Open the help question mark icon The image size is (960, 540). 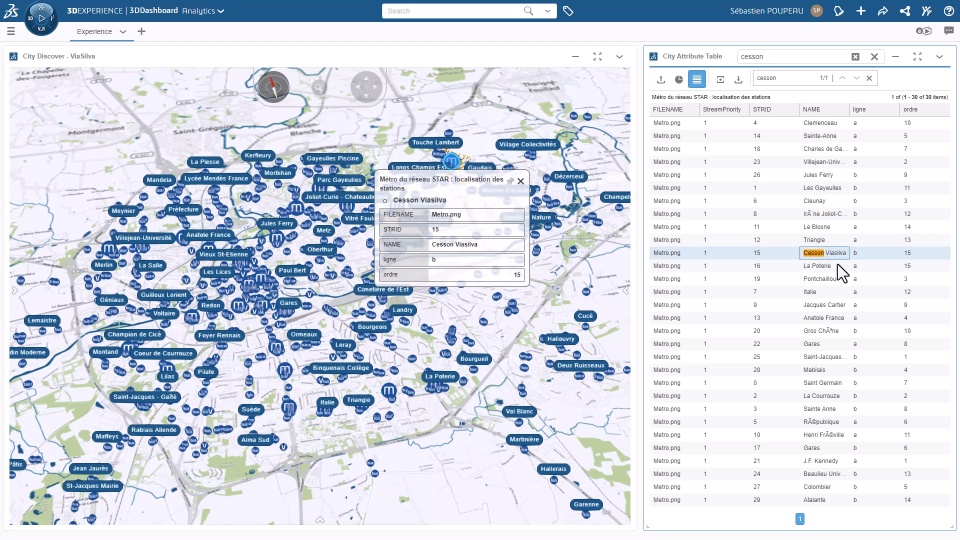pyautogui.click(x=948, y=11)
